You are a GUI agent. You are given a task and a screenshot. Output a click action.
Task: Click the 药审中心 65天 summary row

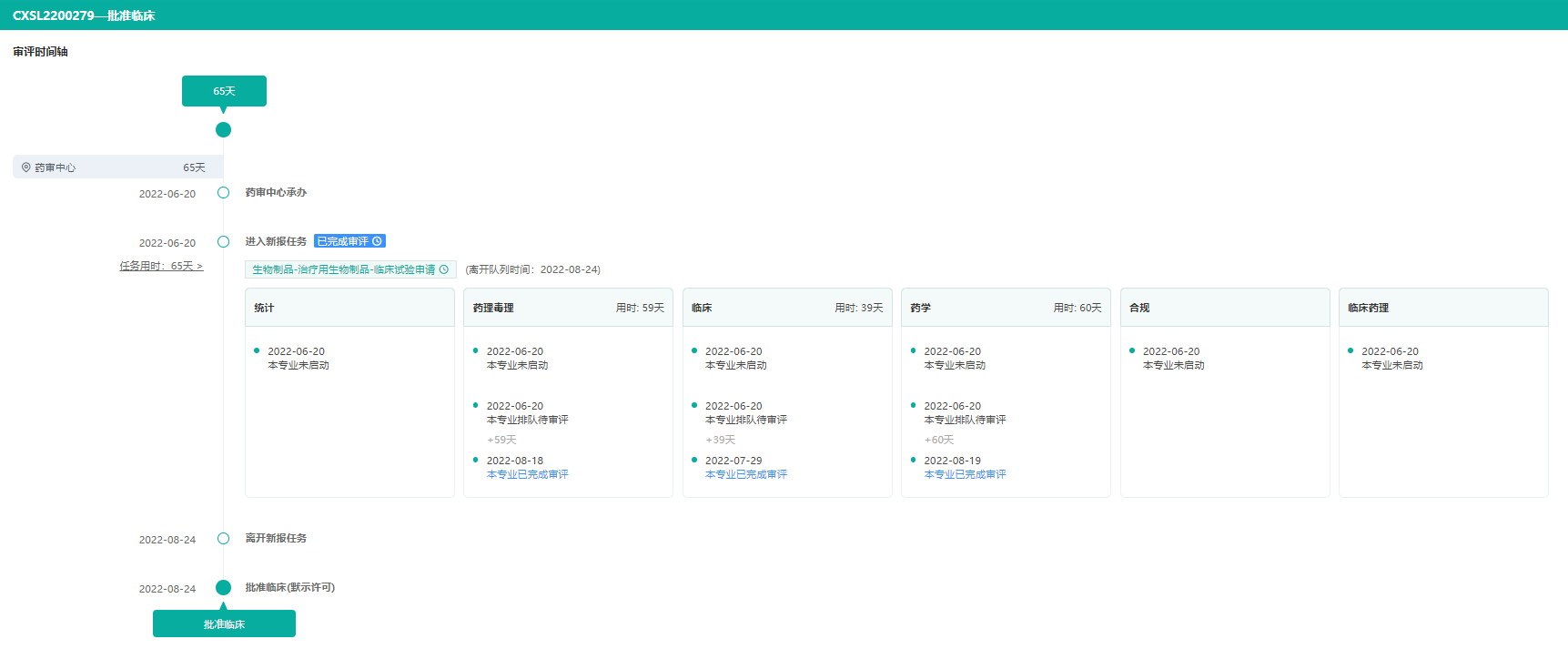pyautogui.click(x=117, y=167)
